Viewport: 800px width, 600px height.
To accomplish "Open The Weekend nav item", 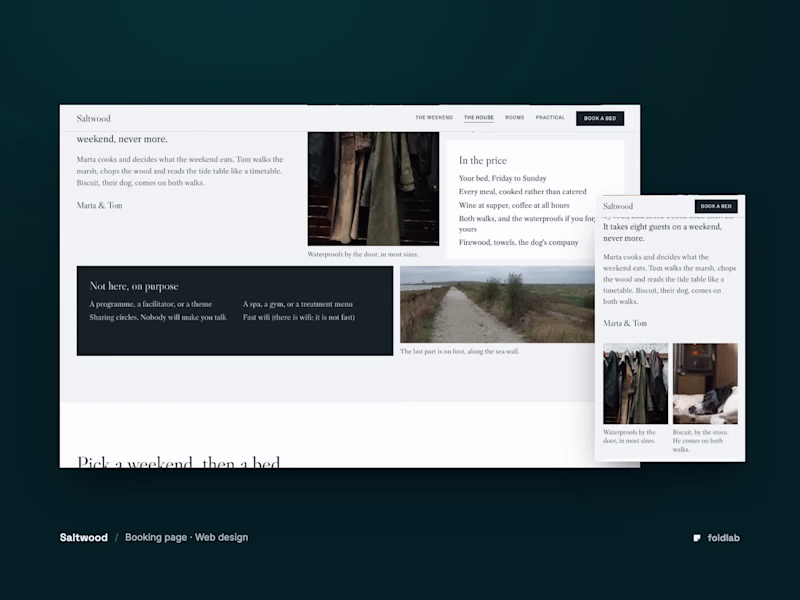I will [x=434, y=117].
